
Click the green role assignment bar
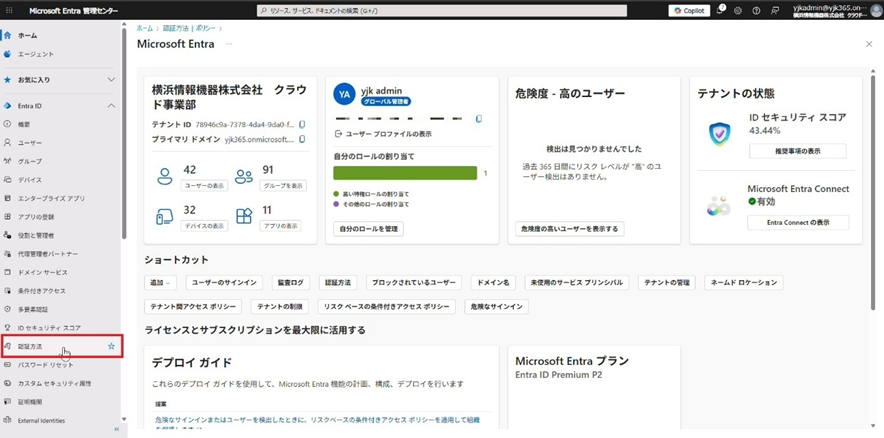click(405, 173)
